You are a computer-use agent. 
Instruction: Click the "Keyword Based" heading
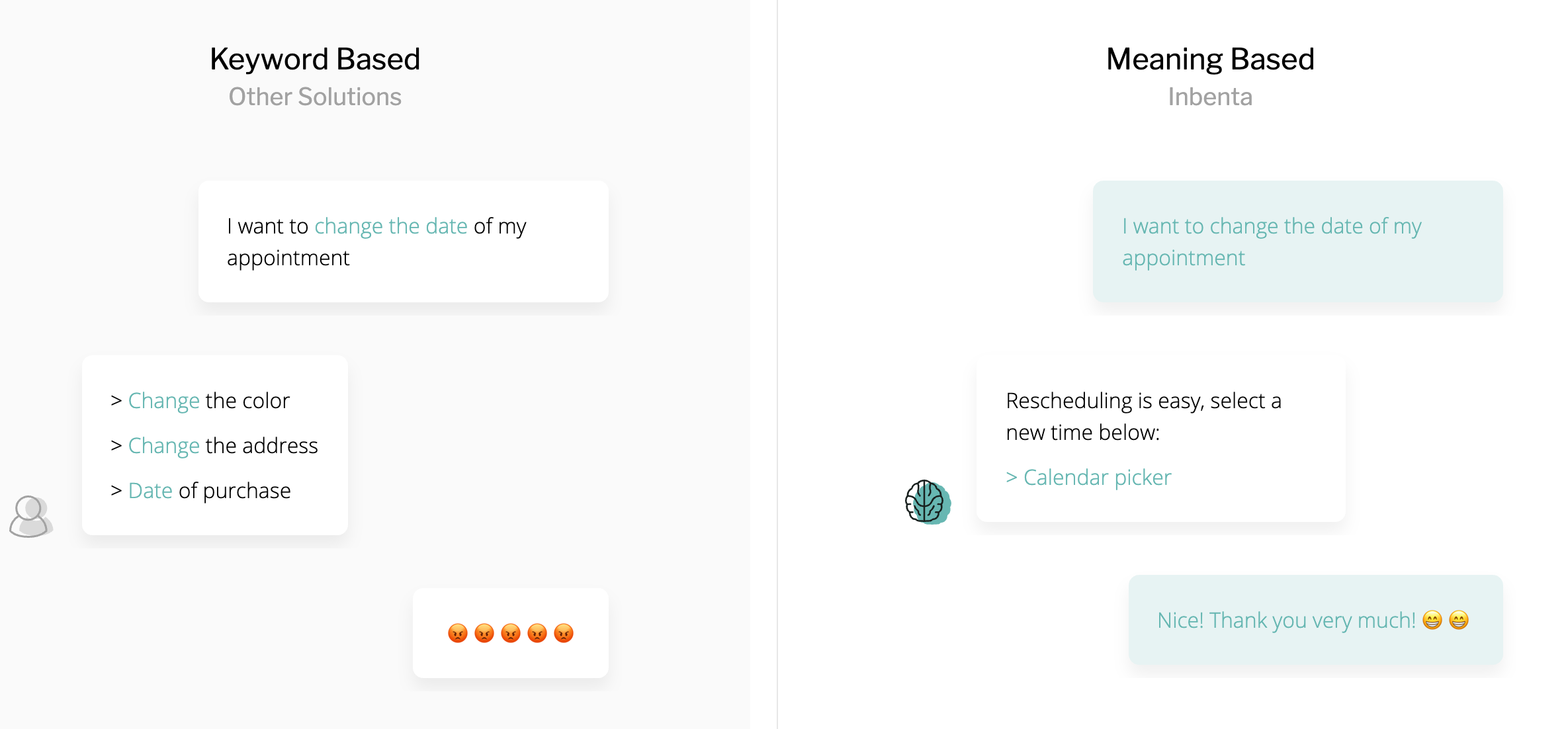click(315, 59)
